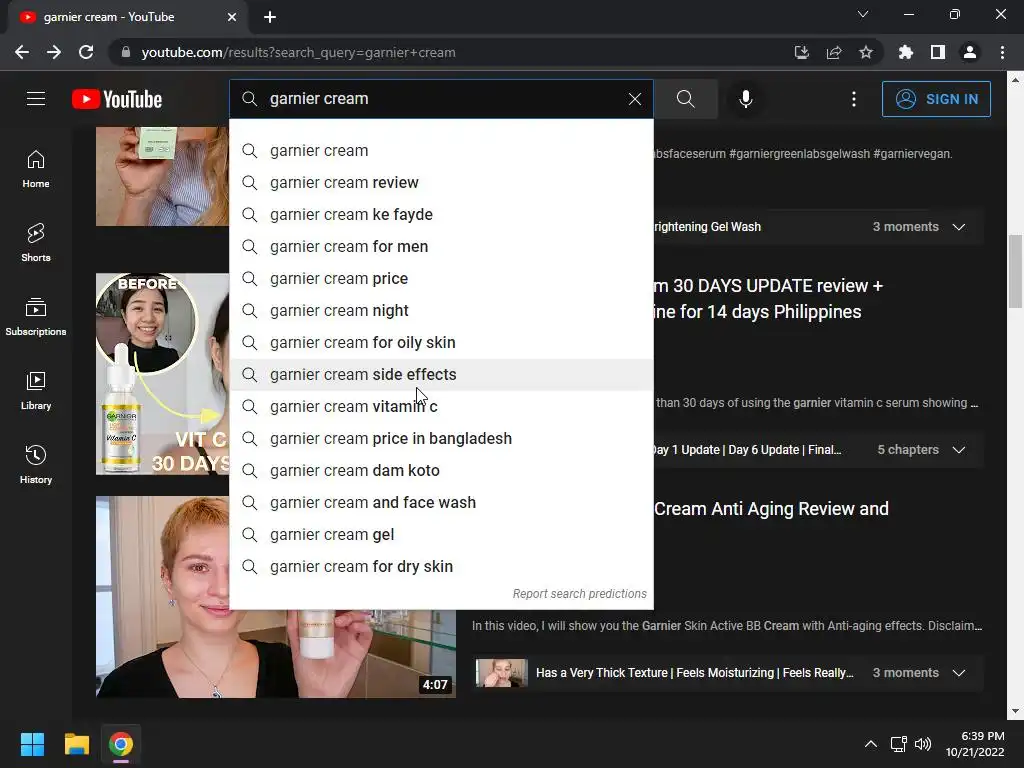Click the SIGN IN button

936,99
